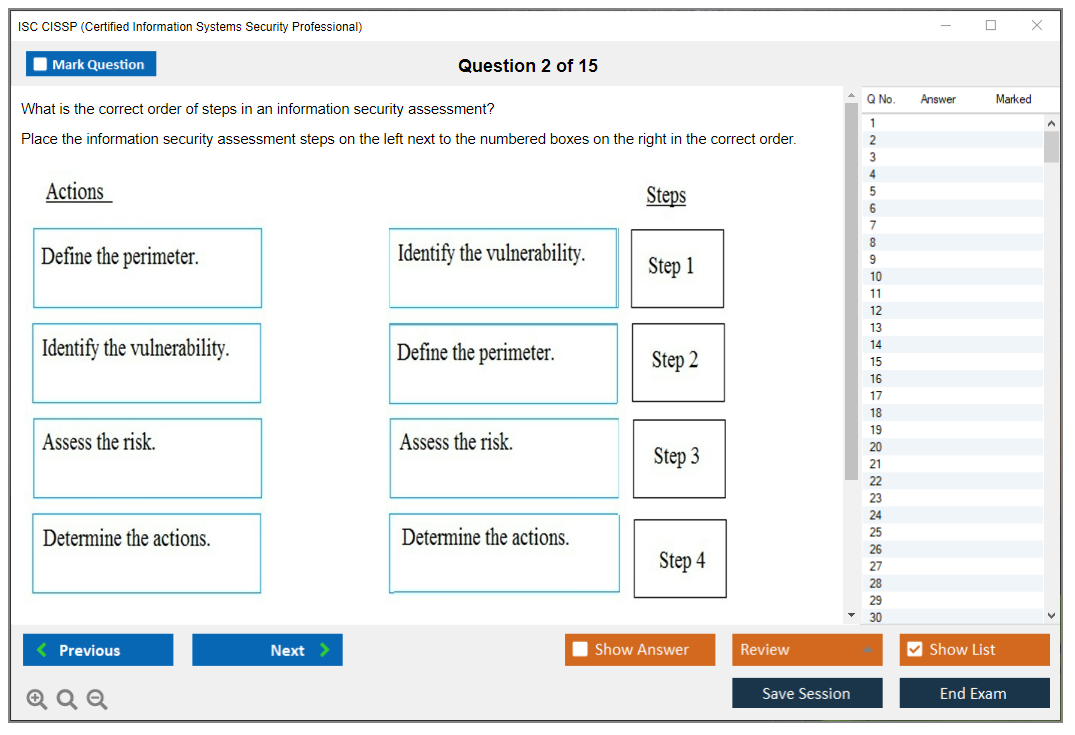Image resolution: width=1075 pixels, height=735 pixels.
Task: Enable the Show Answer checkbox
Action: 580,650
